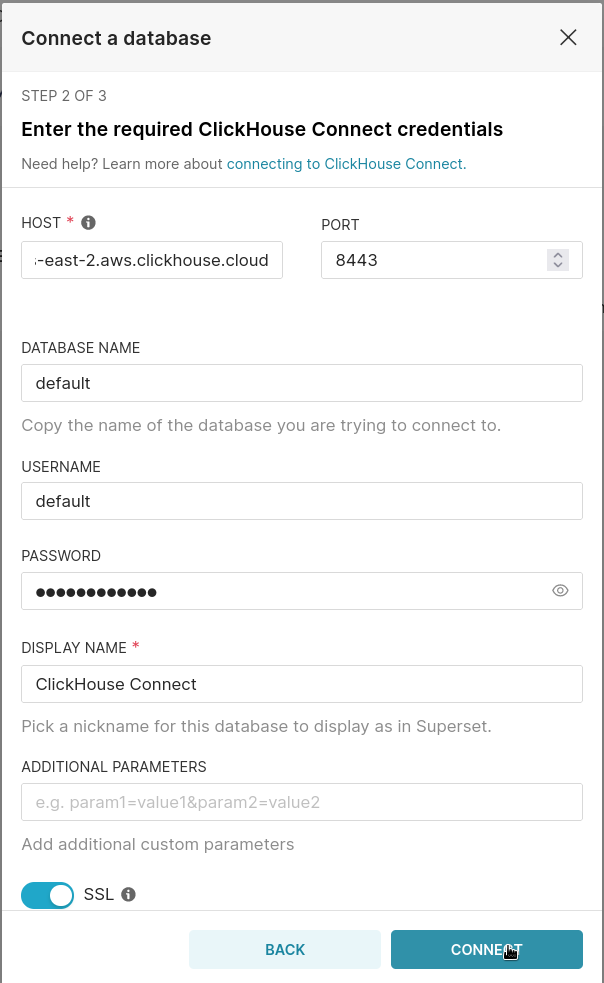
Task: Click the info icon next to HOST
Action: [88, 223]
